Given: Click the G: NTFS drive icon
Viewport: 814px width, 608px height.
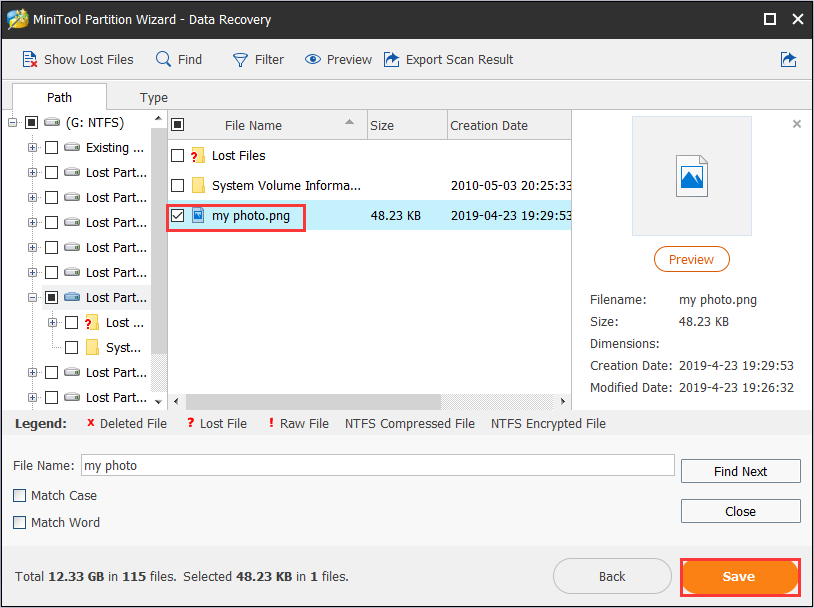Looking at the screenshot, I should click(52, 123).
